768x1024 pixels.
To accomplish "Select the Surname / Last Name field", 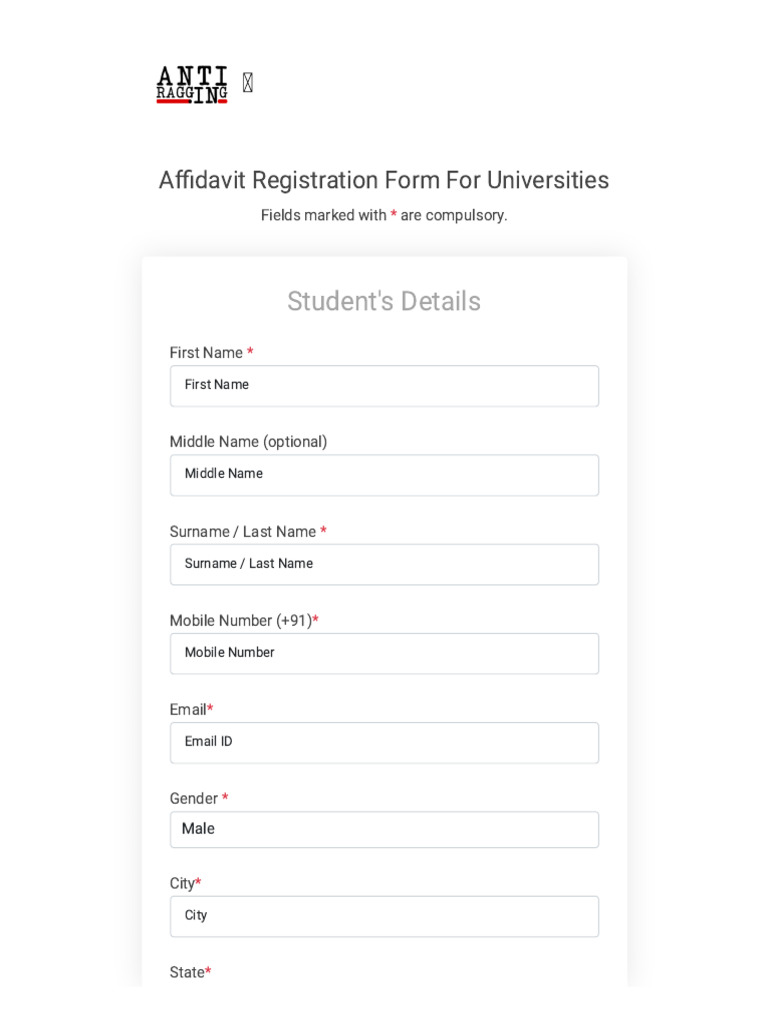I will click(x=384, y=564).
